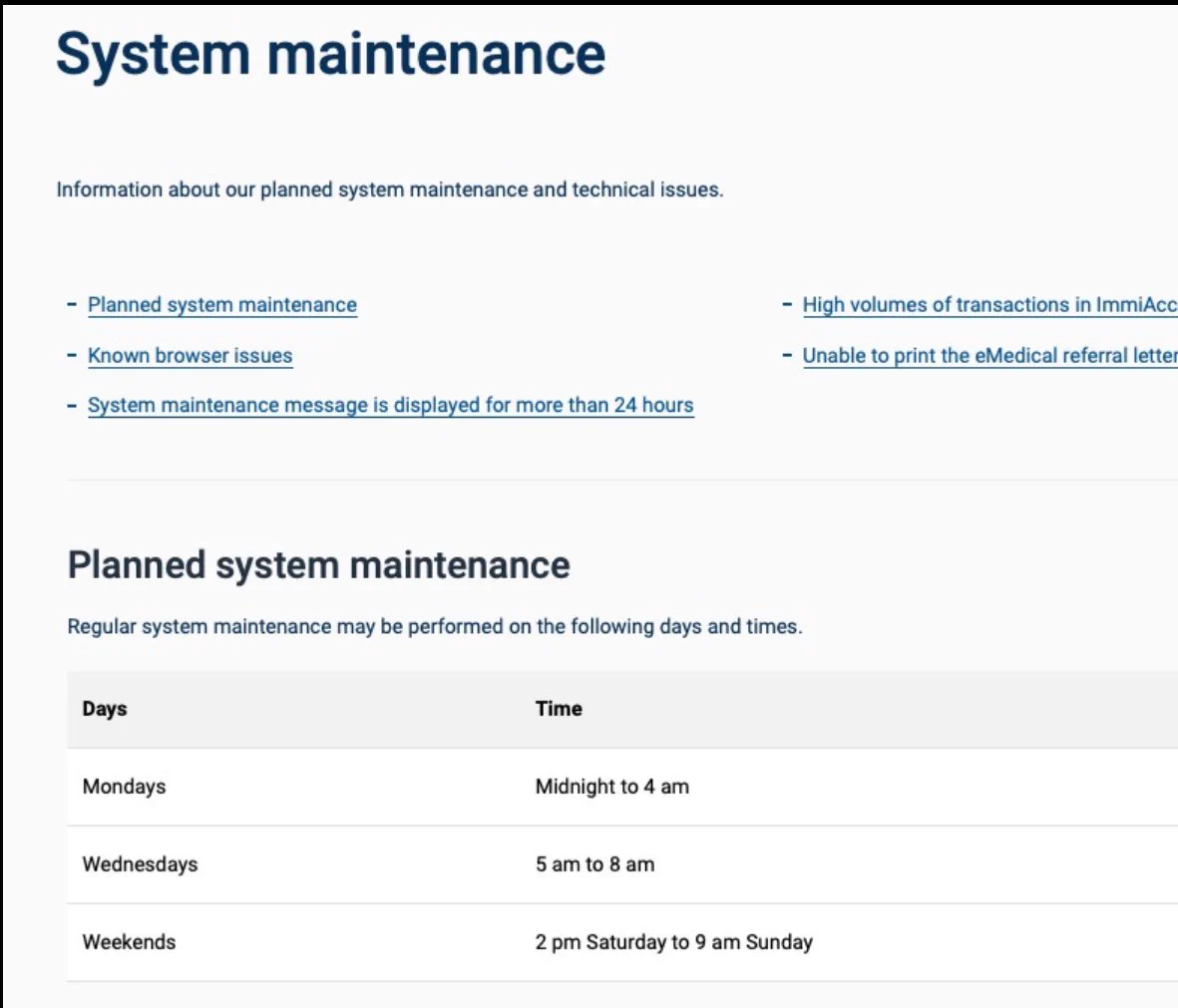
Task: Select the System maintenance page title
Action: [x=330, y=54]
